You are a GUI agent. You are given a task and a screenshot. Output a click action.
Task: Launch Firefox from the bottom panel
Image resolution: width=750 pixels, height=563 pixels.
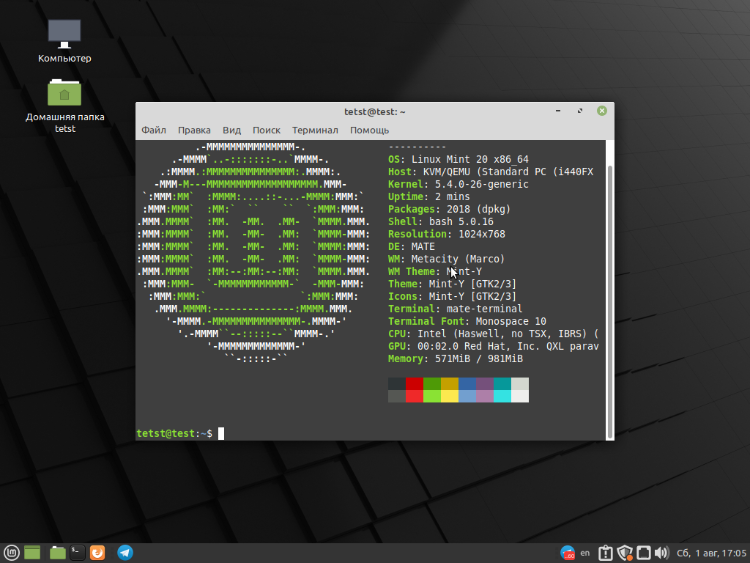pyautogui.click(x=98, y=551)
